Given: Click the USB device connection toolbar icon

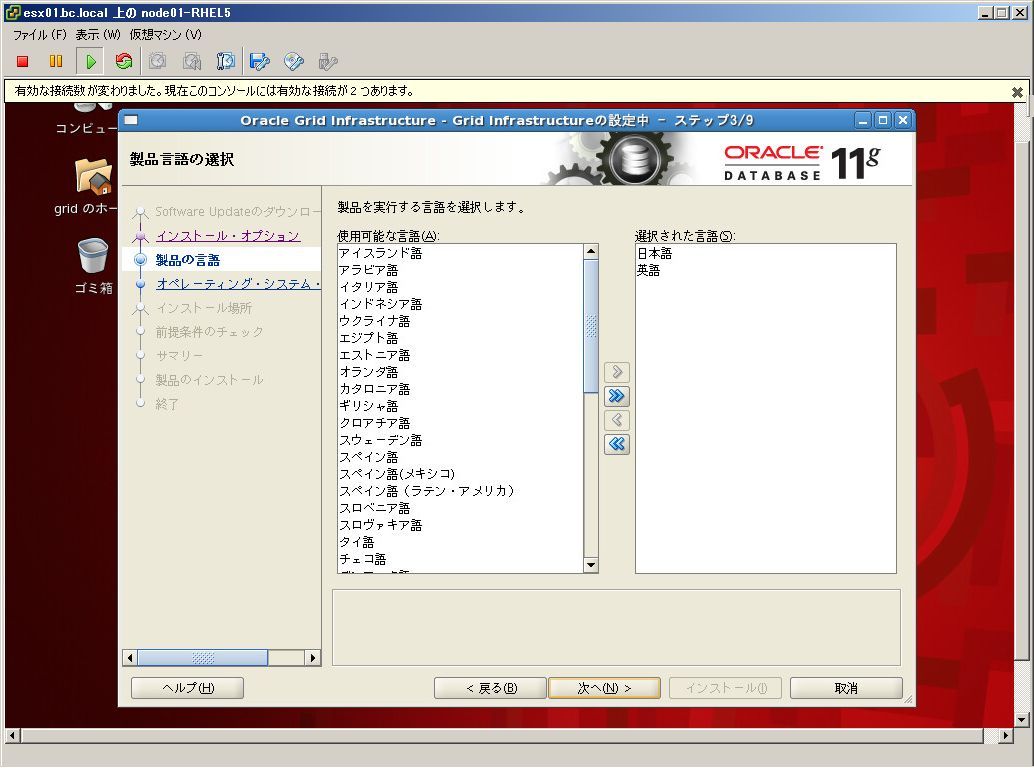Looking at the screenshot, I should pos(328,61).
